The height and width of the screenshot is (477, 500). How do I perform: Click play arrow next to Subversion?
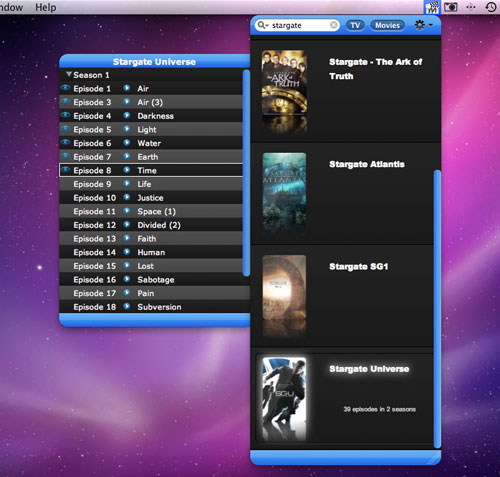(x=126, y=307)
